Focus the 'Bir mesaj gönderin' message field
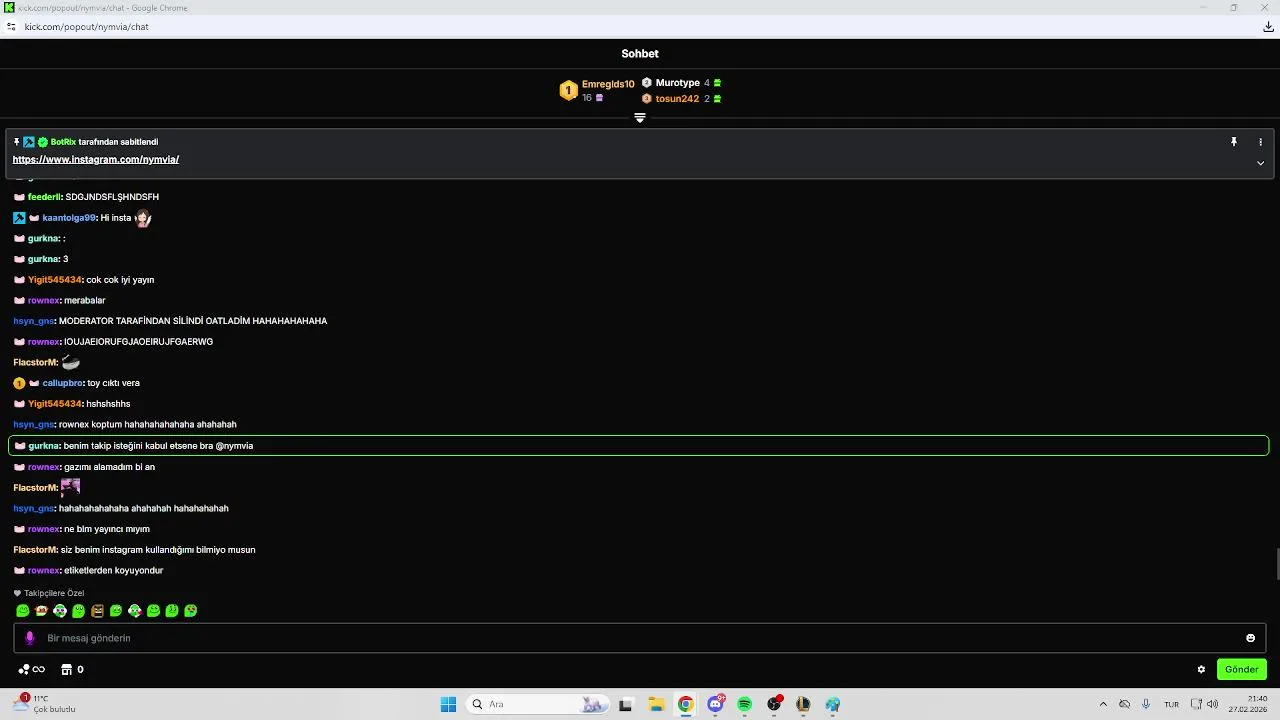Image resolution: width=1280 pixels, height=720 pixels. [x=640, y=638]
